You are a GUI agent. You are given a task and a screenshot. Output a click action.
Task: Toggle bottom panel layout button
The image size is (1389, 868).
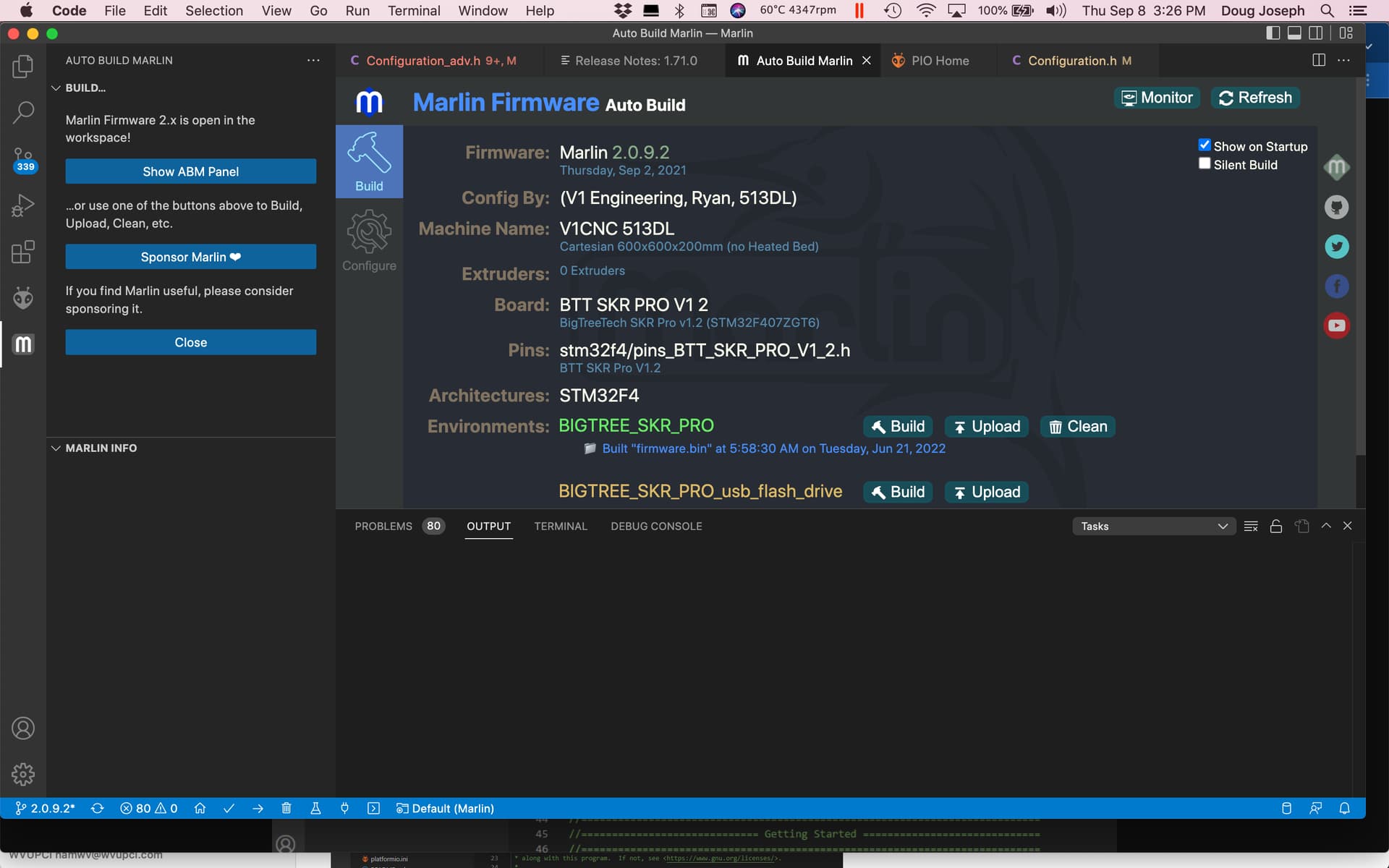pos(1294,33)
